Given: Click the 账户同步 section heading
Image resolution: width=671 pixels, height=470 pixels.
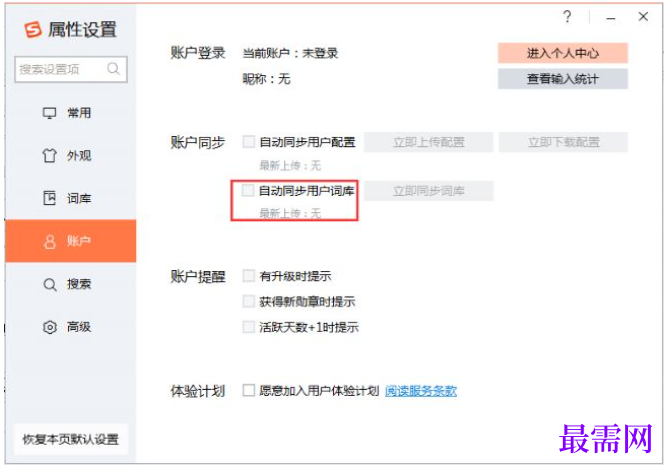Looking at the screenshot, I should click(198, 142).
